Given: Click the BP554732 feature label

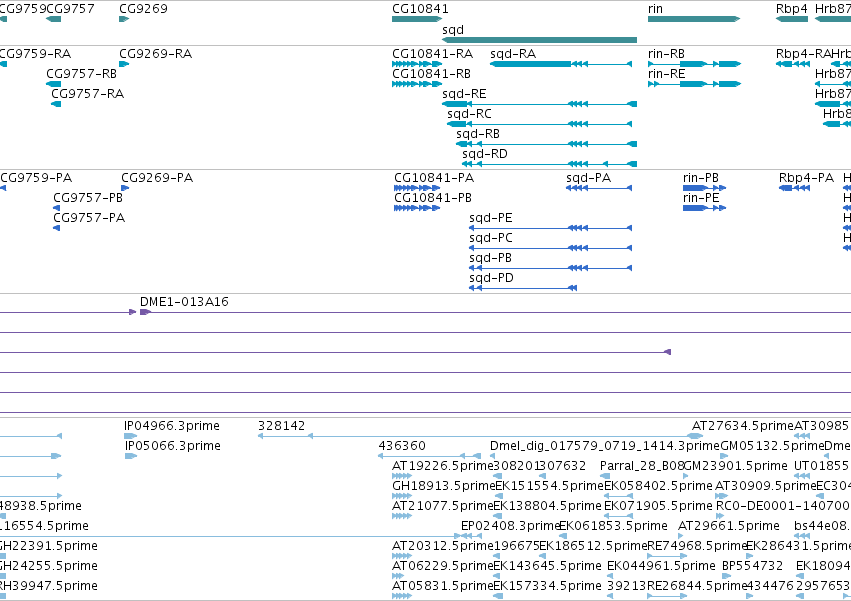Looking at the screenshot, I should (752, 566).
